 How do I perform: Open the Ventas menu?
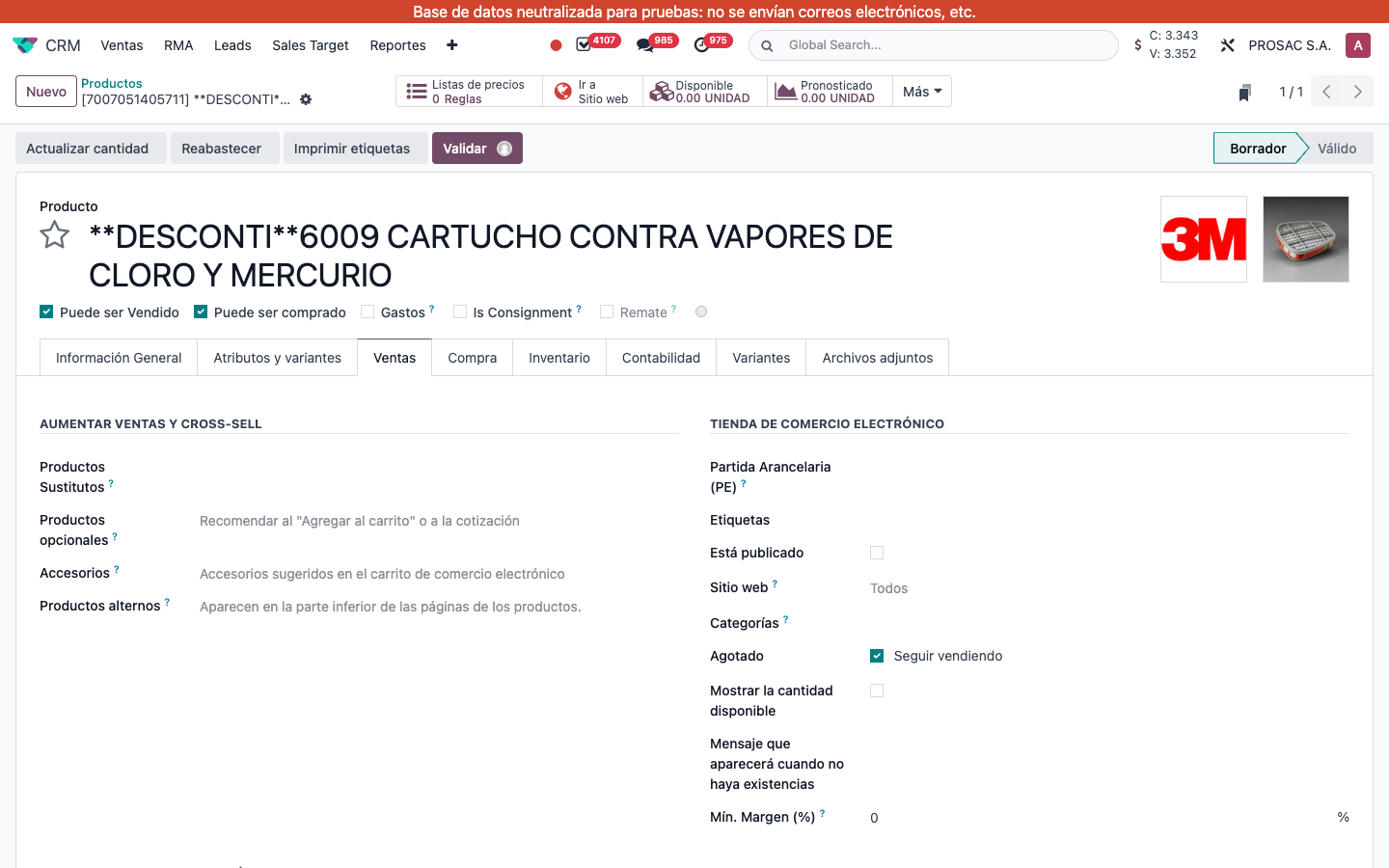click(x=122, y=45)
